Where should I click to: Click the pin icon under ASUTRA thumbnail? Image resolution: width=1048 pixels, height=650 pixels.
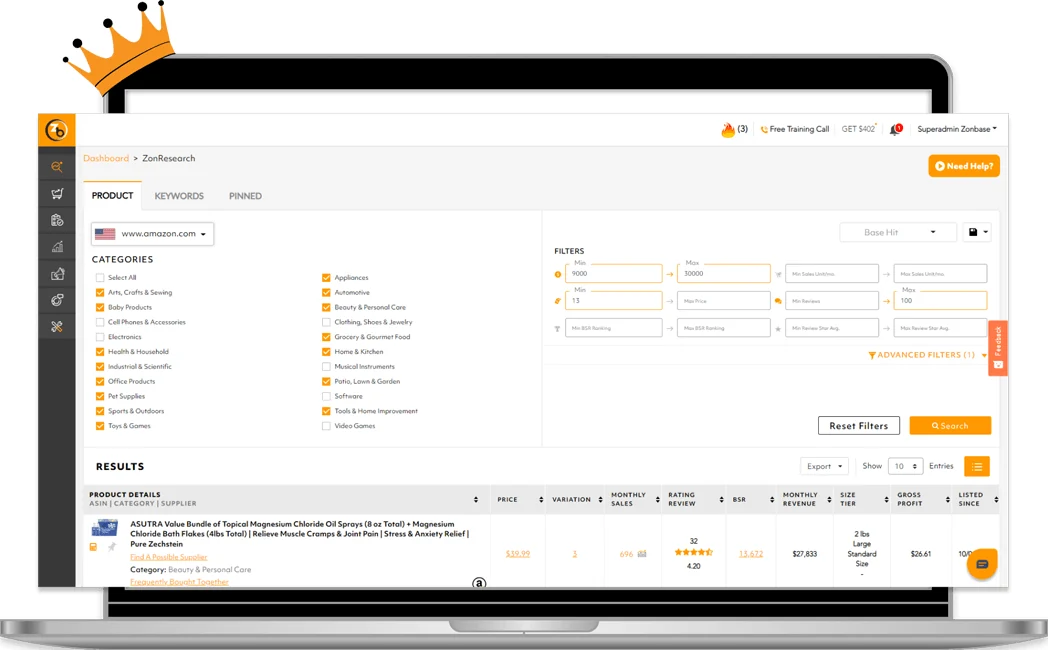tap(112, 547)
